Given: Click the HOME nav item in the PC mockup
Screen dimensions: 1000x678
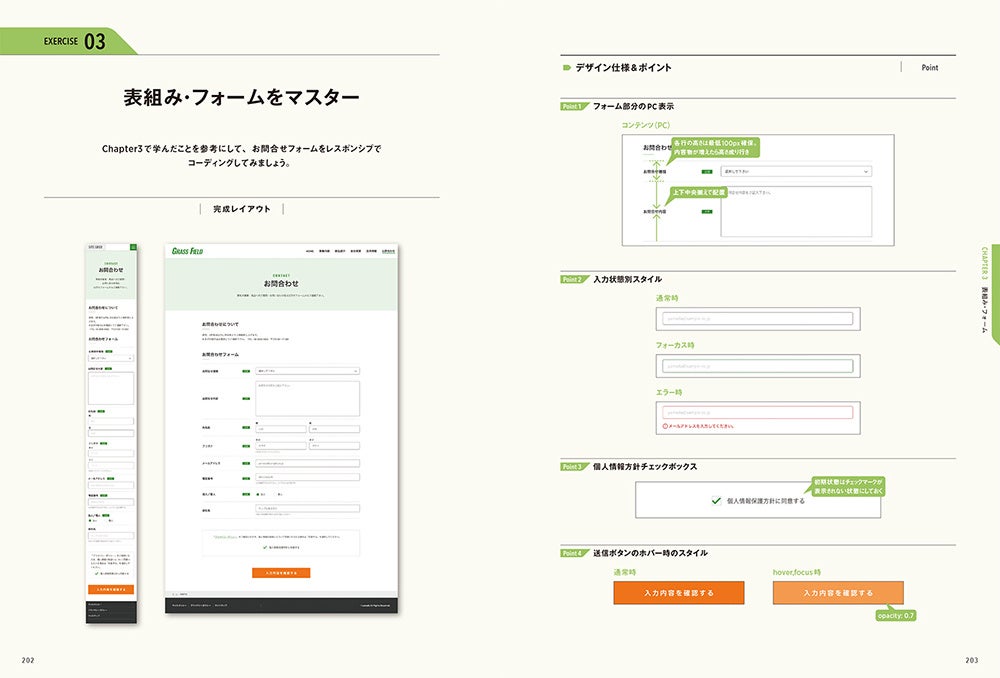Looking at the screenshot, I should click(x=310, y=251).
